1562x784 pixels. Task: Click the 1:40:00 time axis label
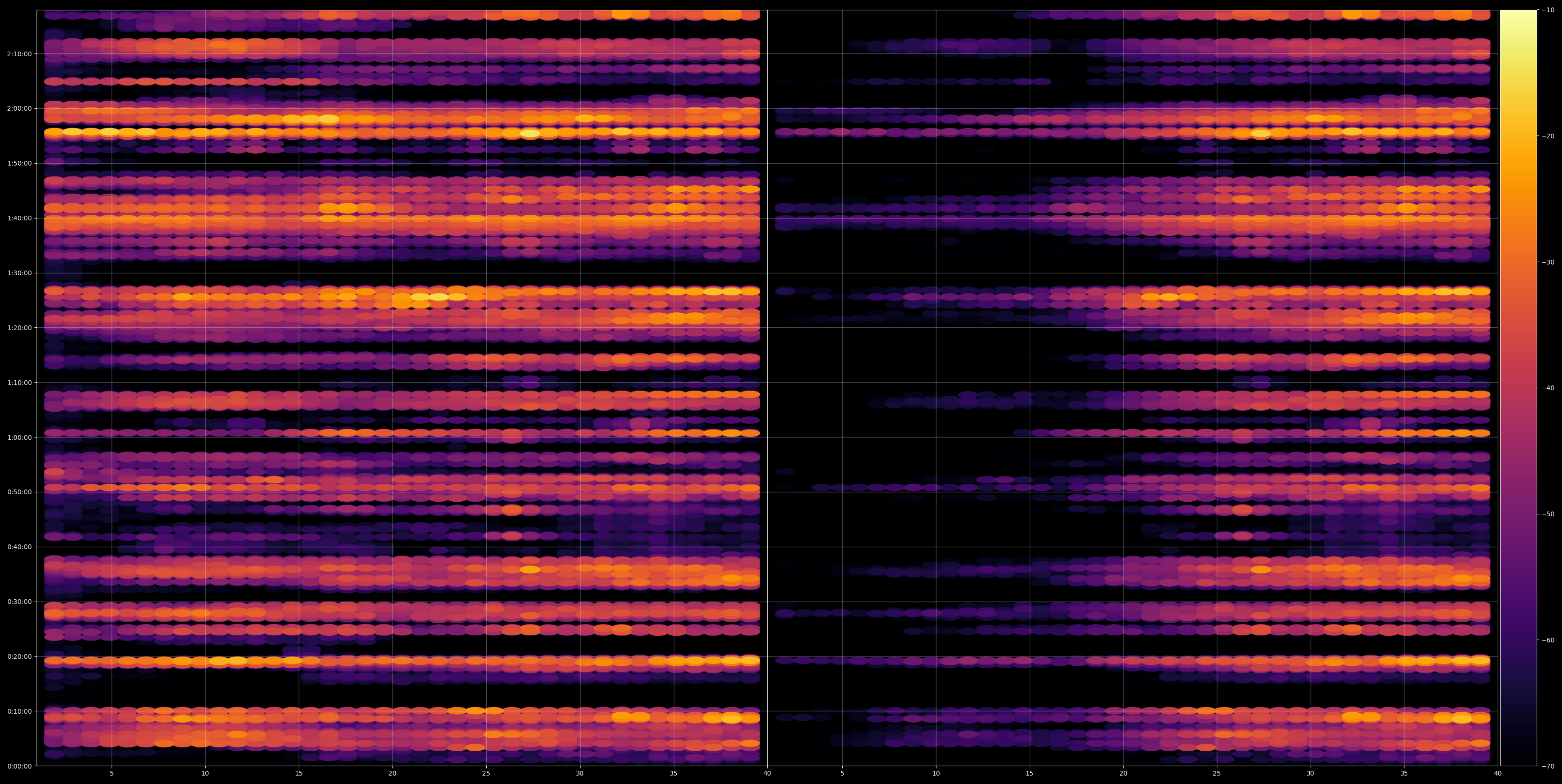[19, 219]
